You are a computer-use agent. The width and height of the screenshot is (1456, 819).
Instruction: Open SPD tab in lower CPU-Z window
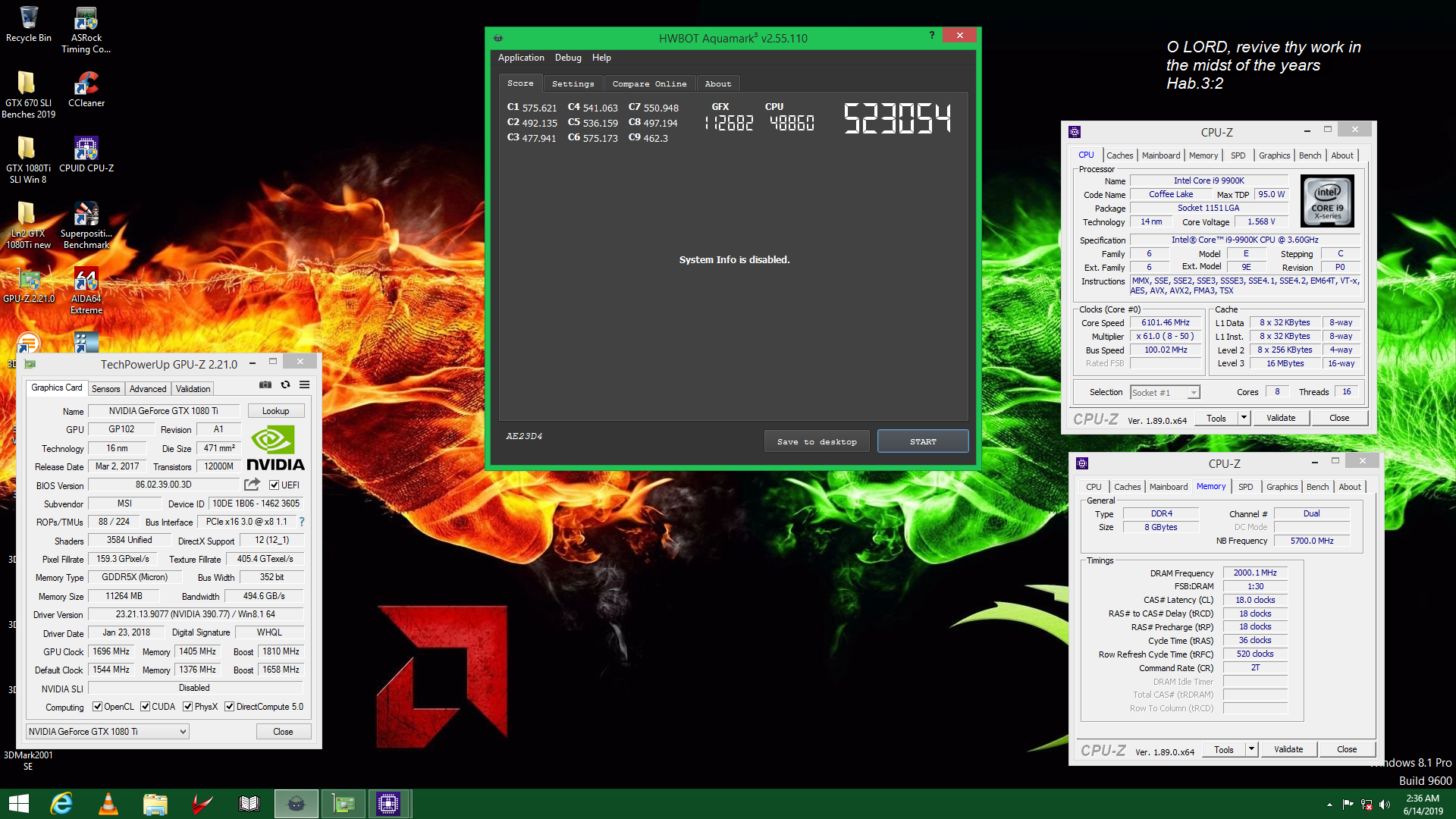[1246, 487]
